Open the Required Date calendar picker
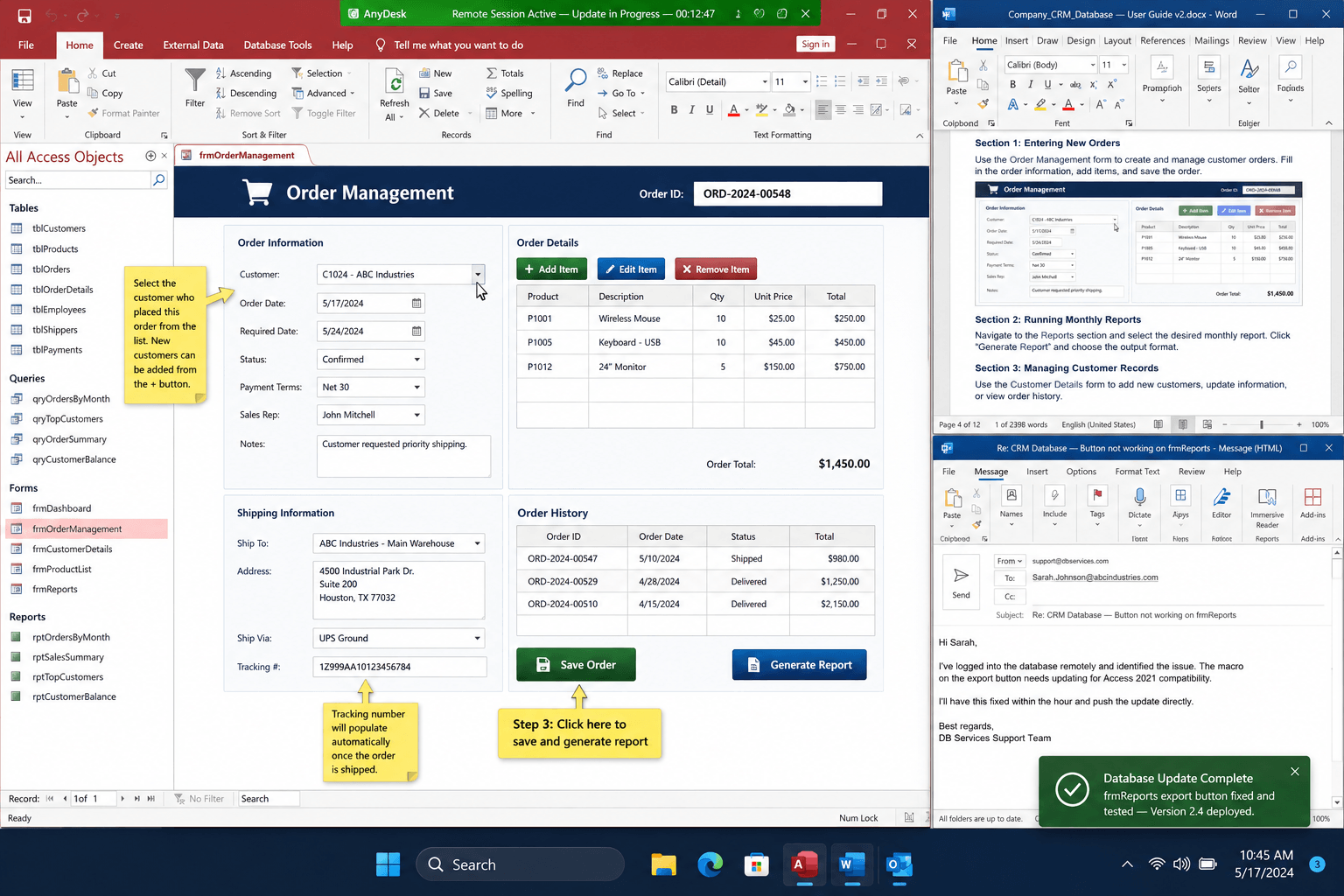The width and height of the screenshot is (1344, 896). 416,332
